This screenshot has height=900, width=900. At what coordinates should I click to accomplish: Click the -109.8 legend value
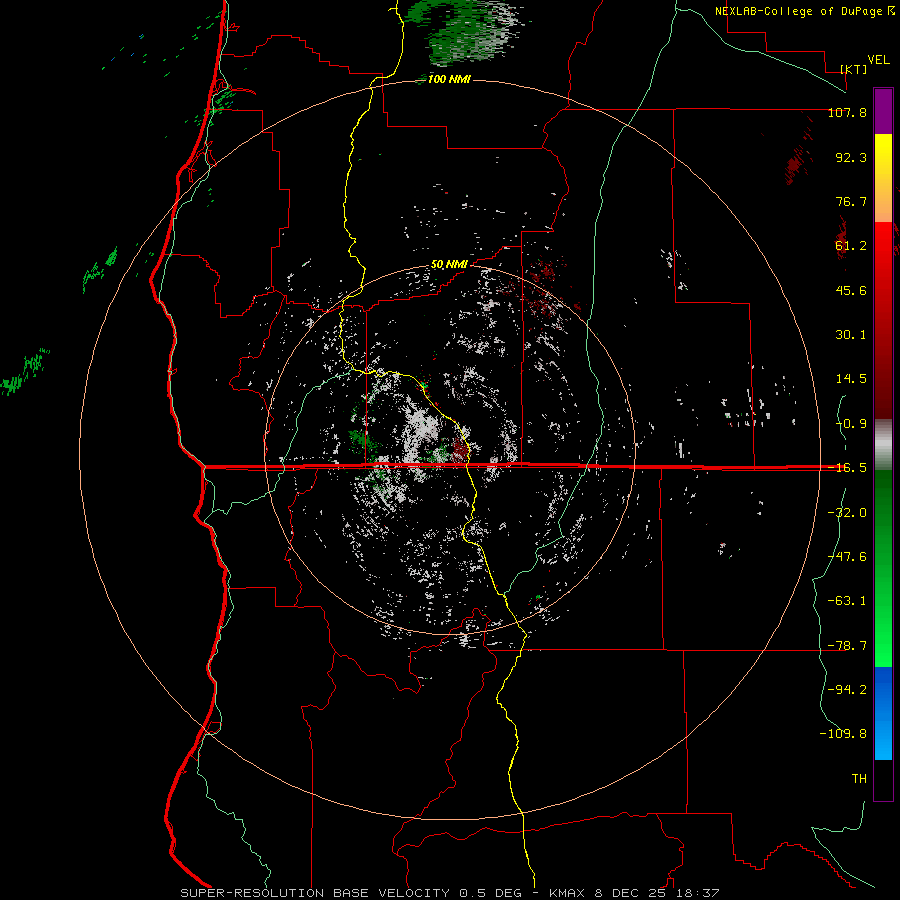point(843,734)
